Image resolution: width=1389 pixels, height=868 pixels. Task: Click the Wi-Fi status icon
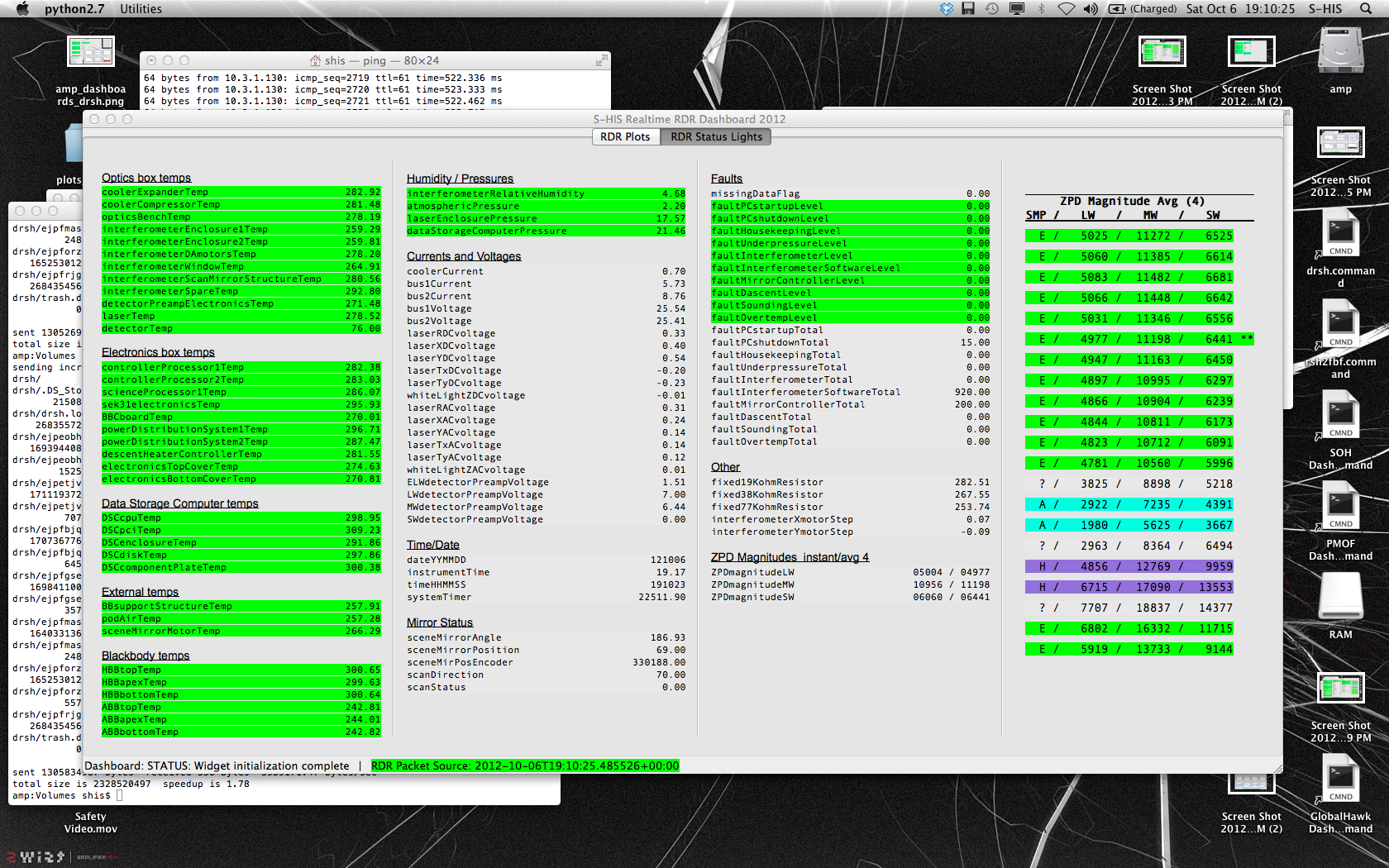[x=1067, y=9]
